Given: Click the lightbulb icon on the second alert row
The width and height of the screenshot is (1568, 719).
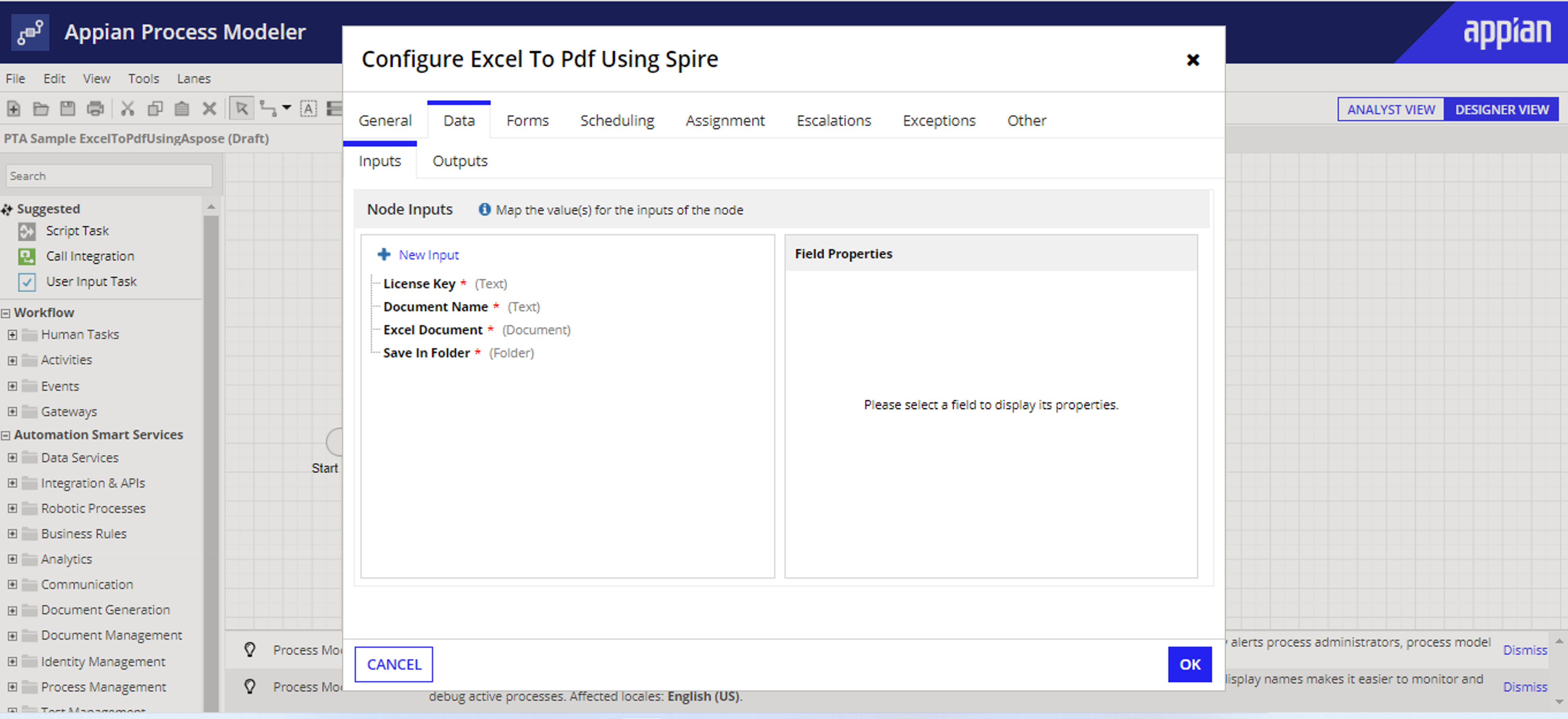Looking at the screenshot, I should point(249,687).
